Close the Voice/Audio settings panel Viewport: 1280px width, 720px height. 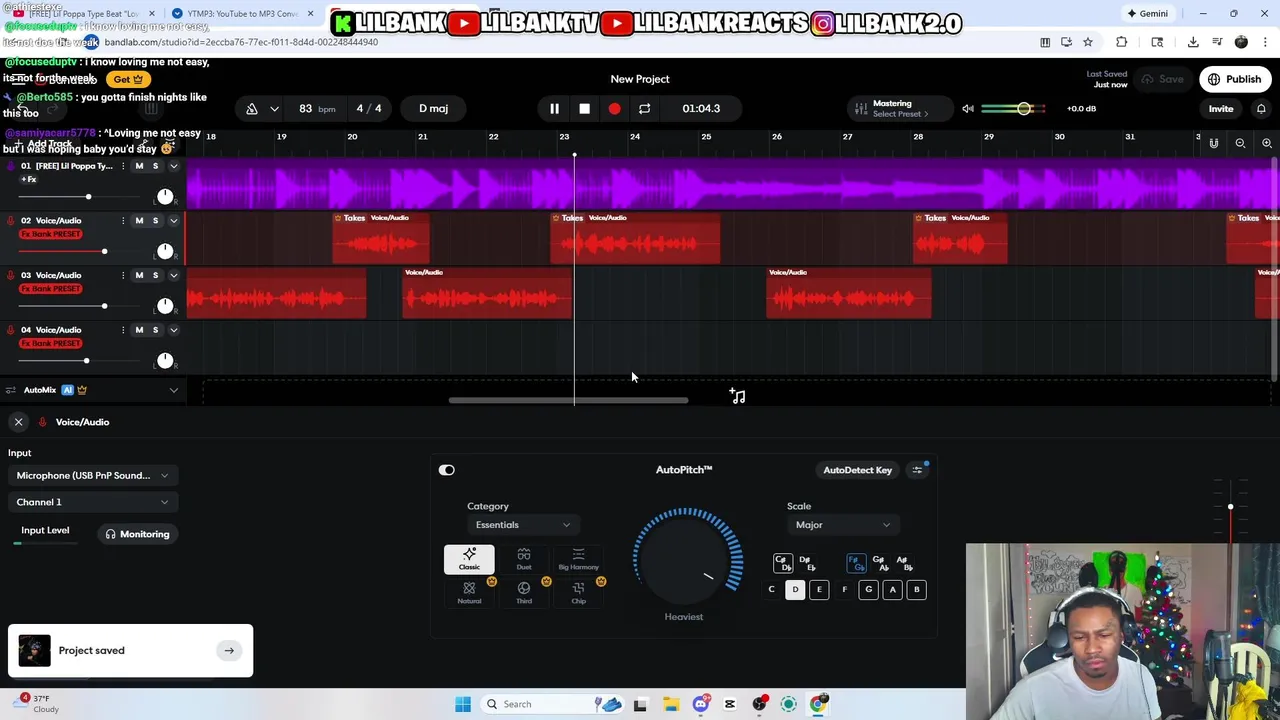tap(18, 422)
